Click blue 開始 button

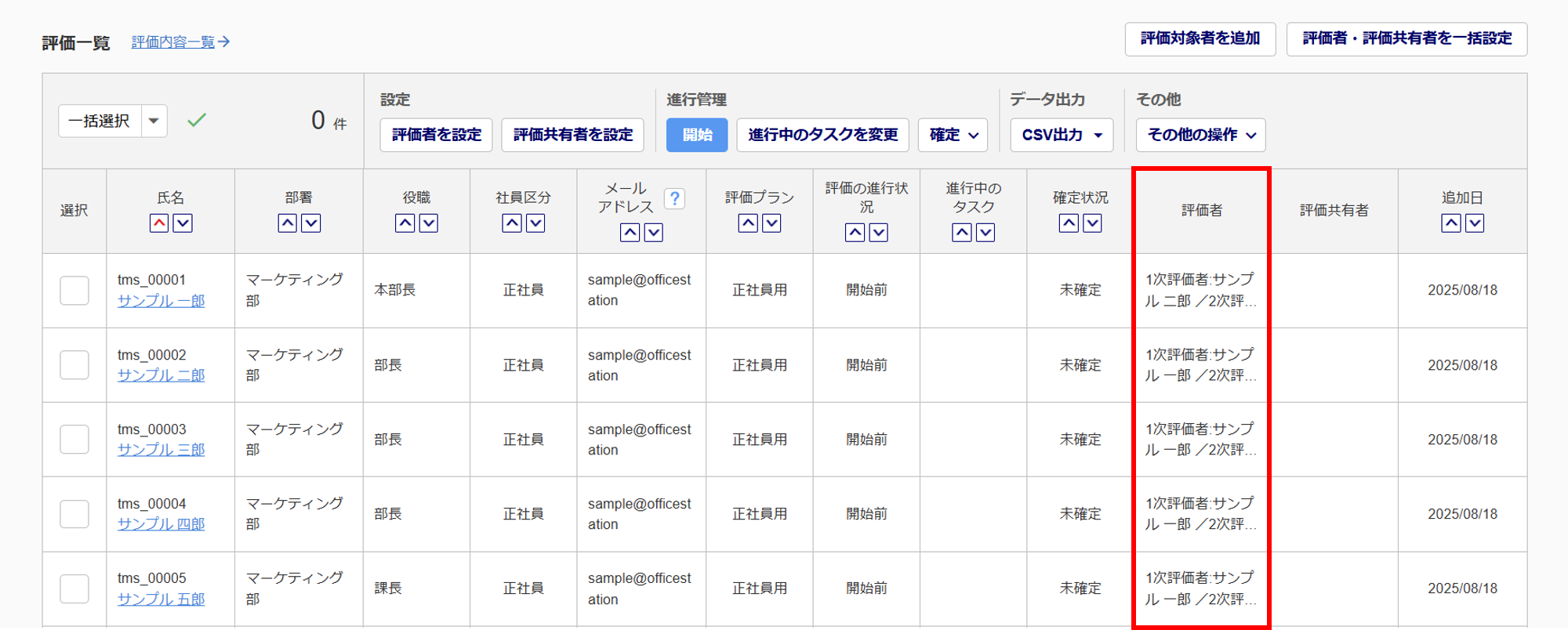pos(697,135)
